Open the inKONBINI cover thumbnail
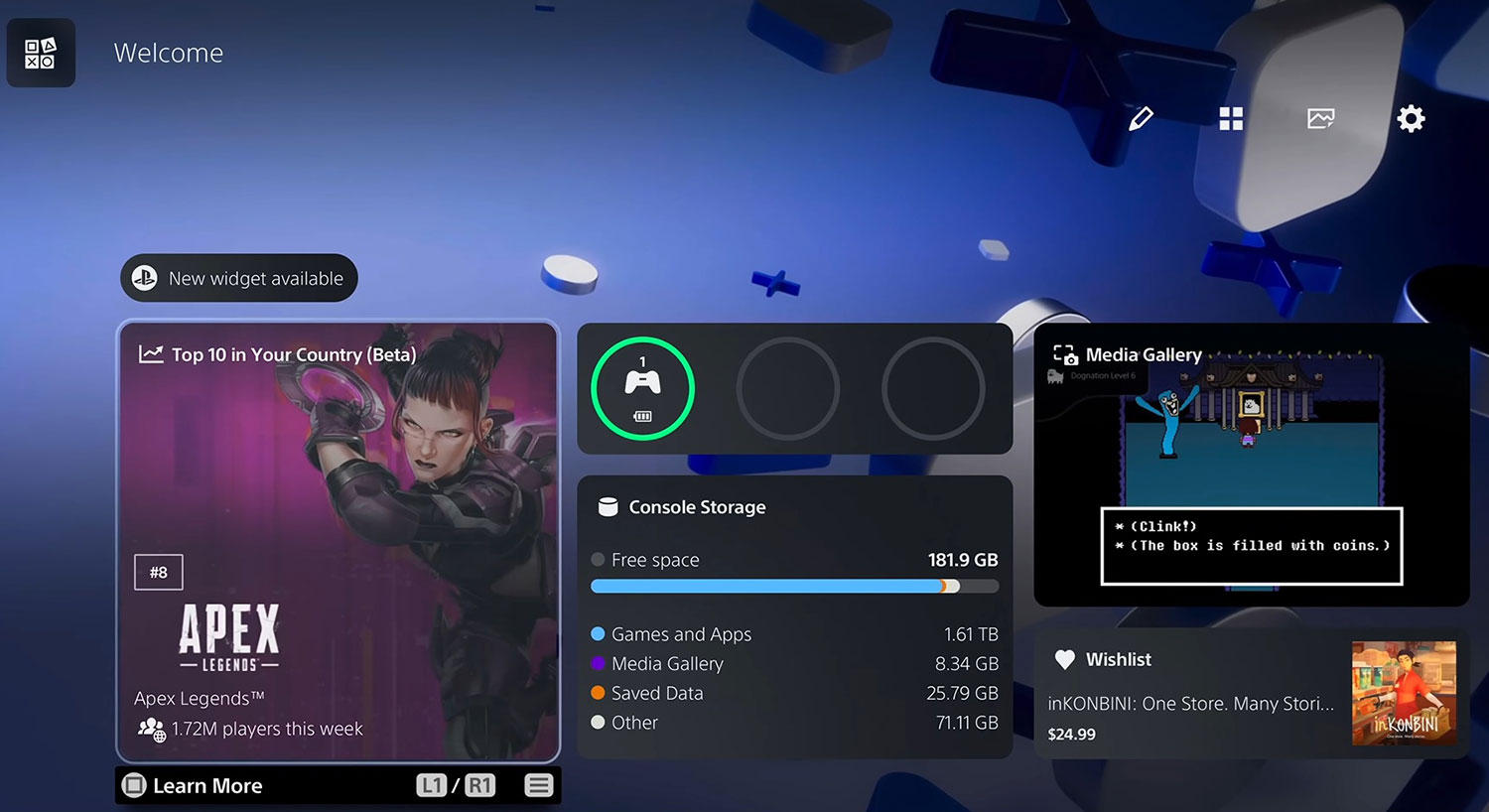Screen dimensions: 1489x812 click(x=1404, y=693)
